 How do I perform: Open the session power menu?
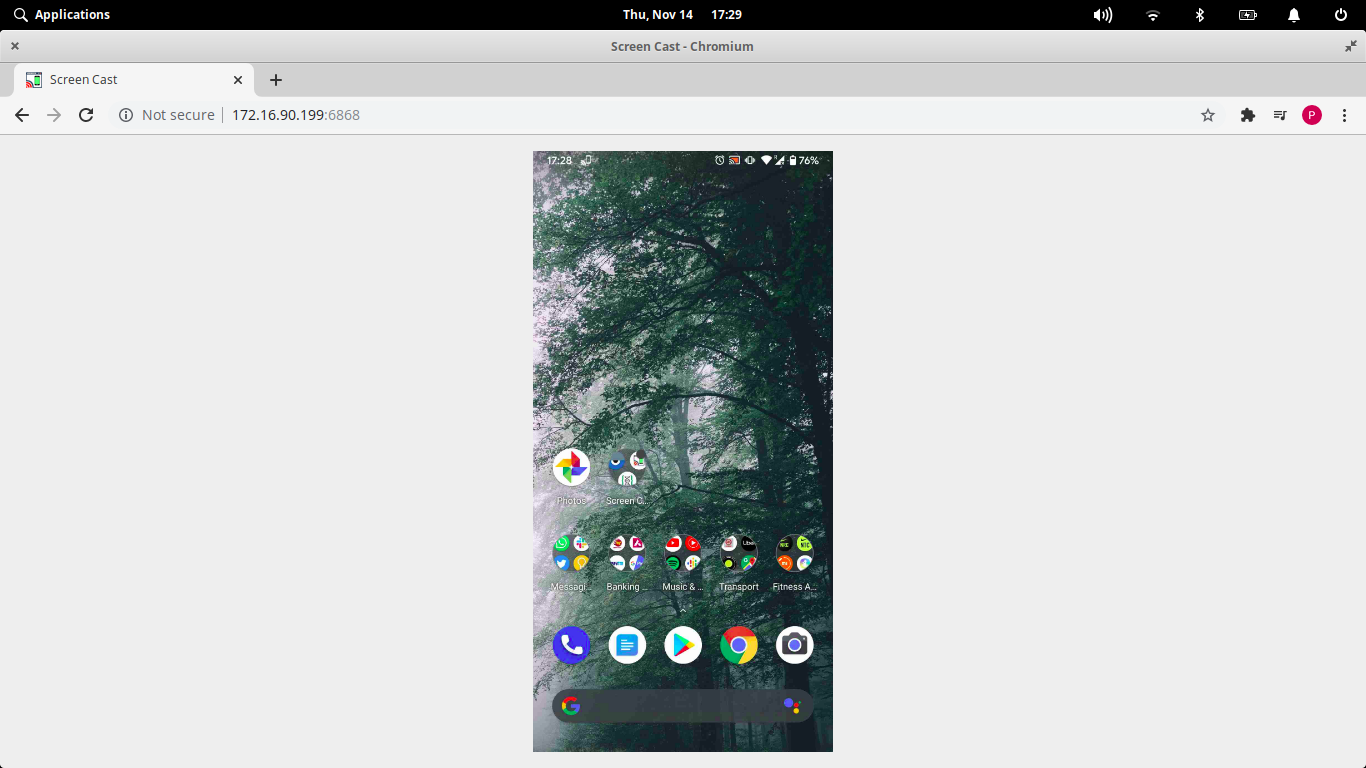[1341, 15]
